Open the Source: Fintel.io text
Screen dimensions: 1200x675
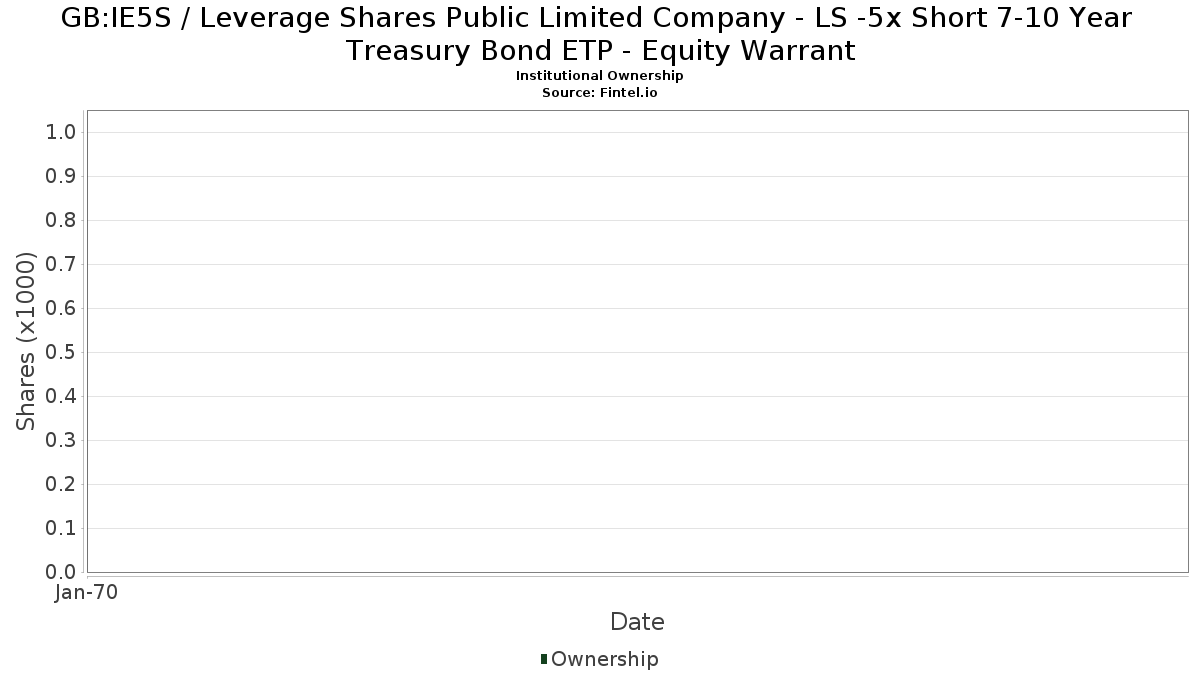click(x=599, y=92)
